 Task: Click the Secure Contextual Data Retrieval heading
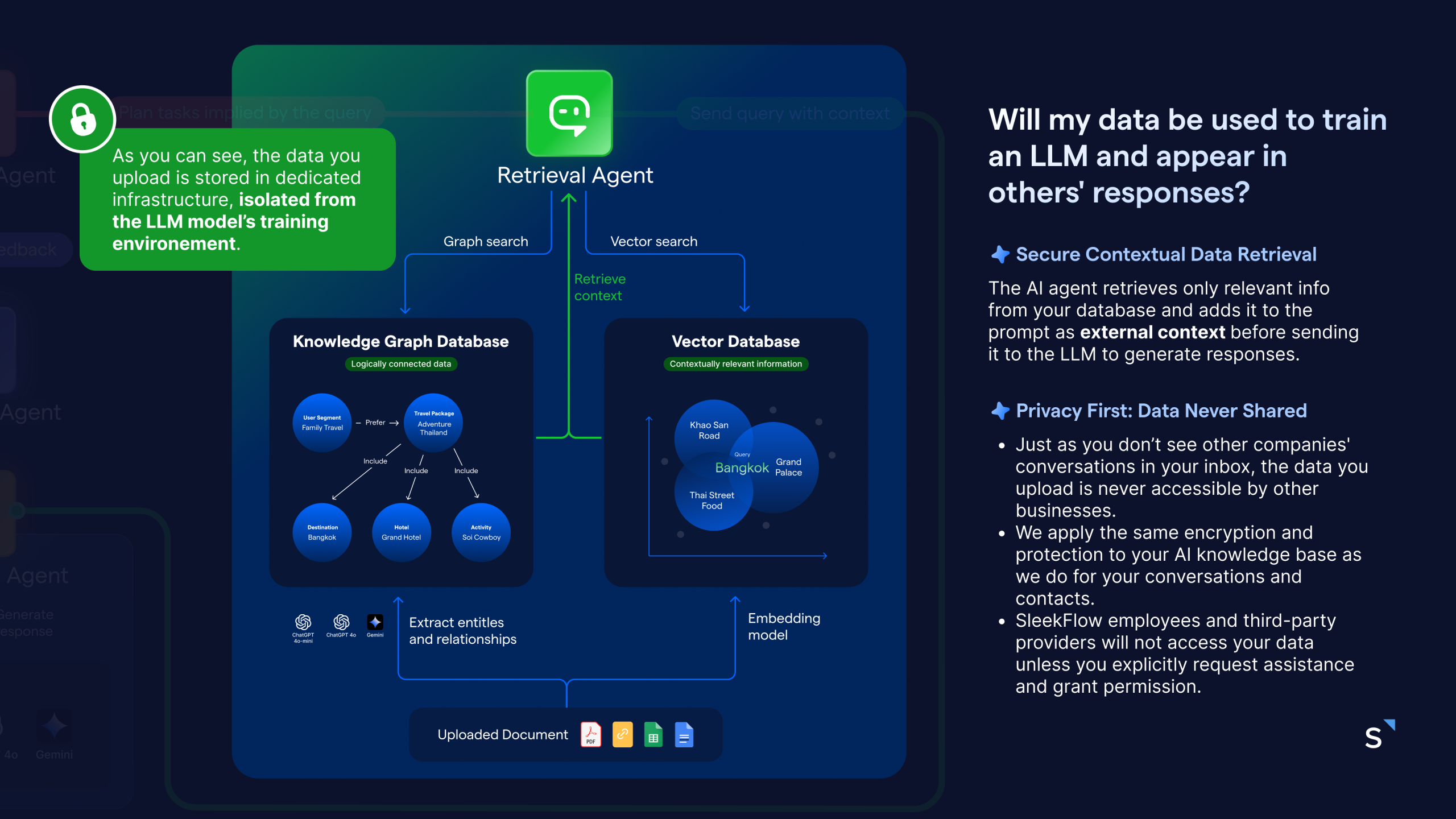[x=1166, y=254]
